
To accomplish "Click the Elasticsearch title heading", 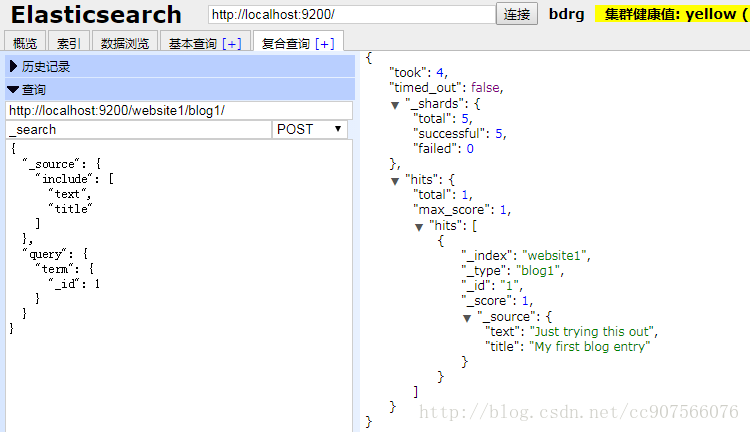I will pyautogui.click(x=96, y=14).
